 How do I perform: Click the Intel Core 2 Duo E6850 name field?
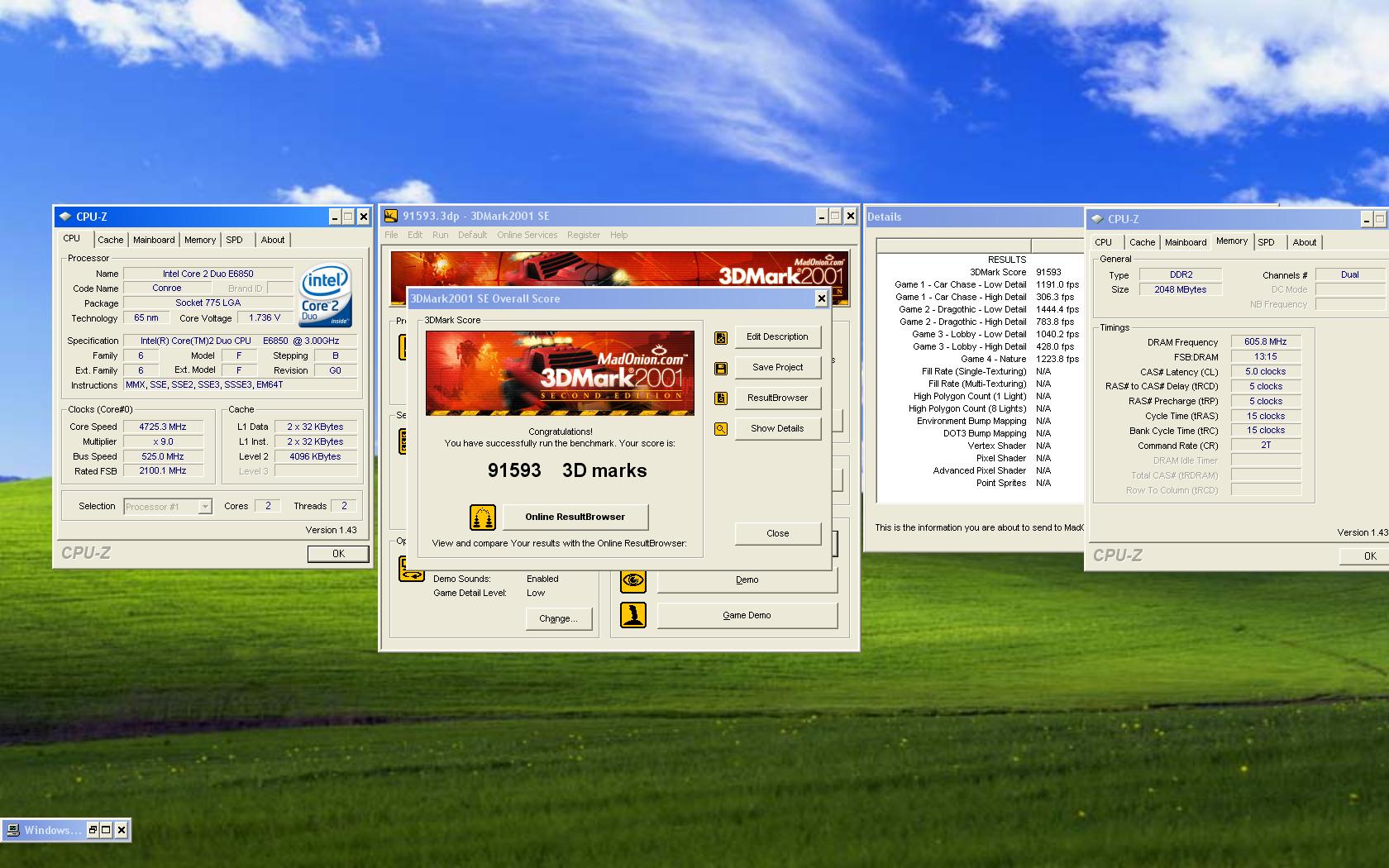pos(208,274)
